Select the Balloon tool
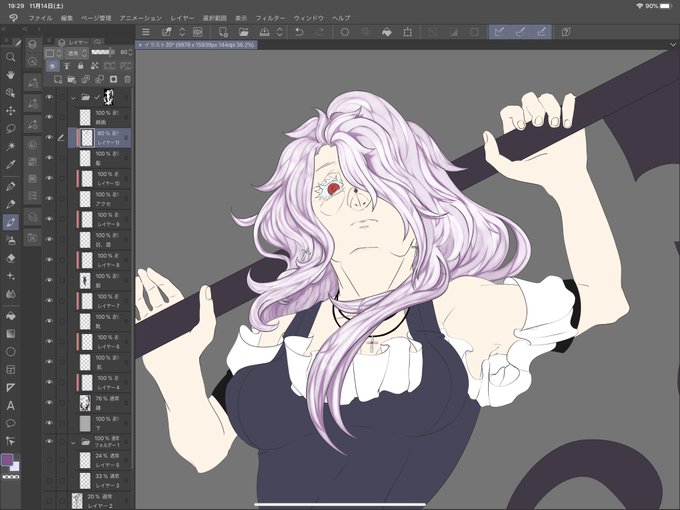The height and width of the screenshot is (510, 680). coord(10,423)
